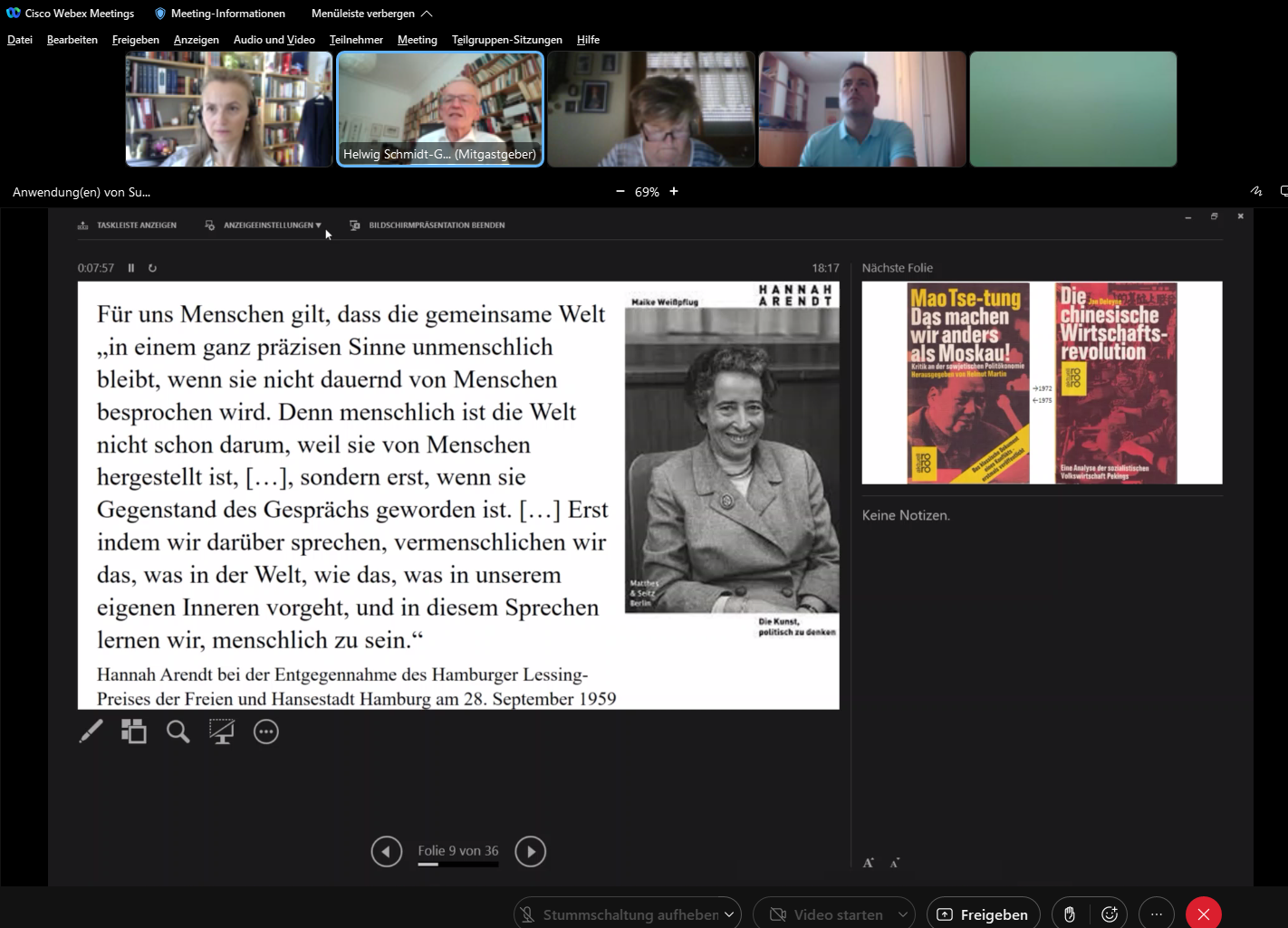The width and height of the screenshot is (1288, 928).
Task: Open the Audio und Video menu
Action: point(274,40)
